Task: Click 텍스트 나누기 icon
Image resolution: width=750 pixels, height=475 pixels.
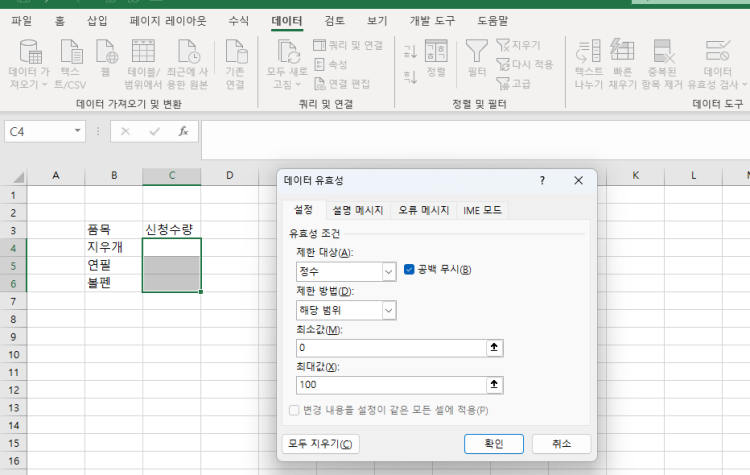Action: click(588, 51)
